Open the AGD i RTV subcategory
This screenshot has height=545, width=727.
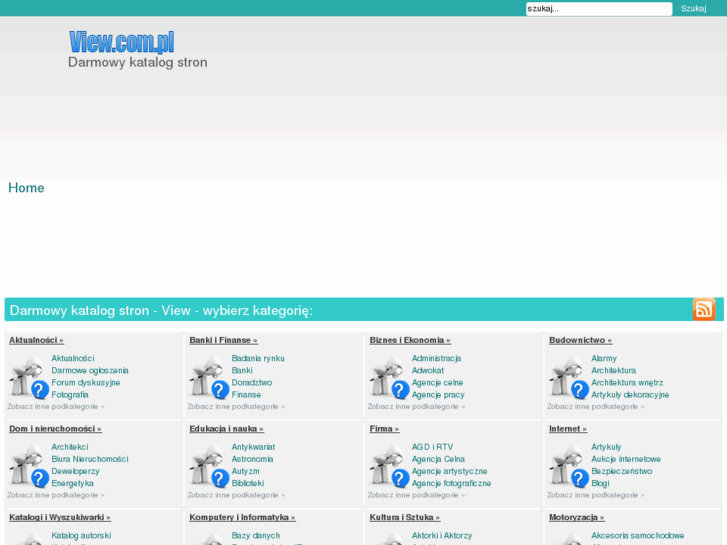click(433, 447)
